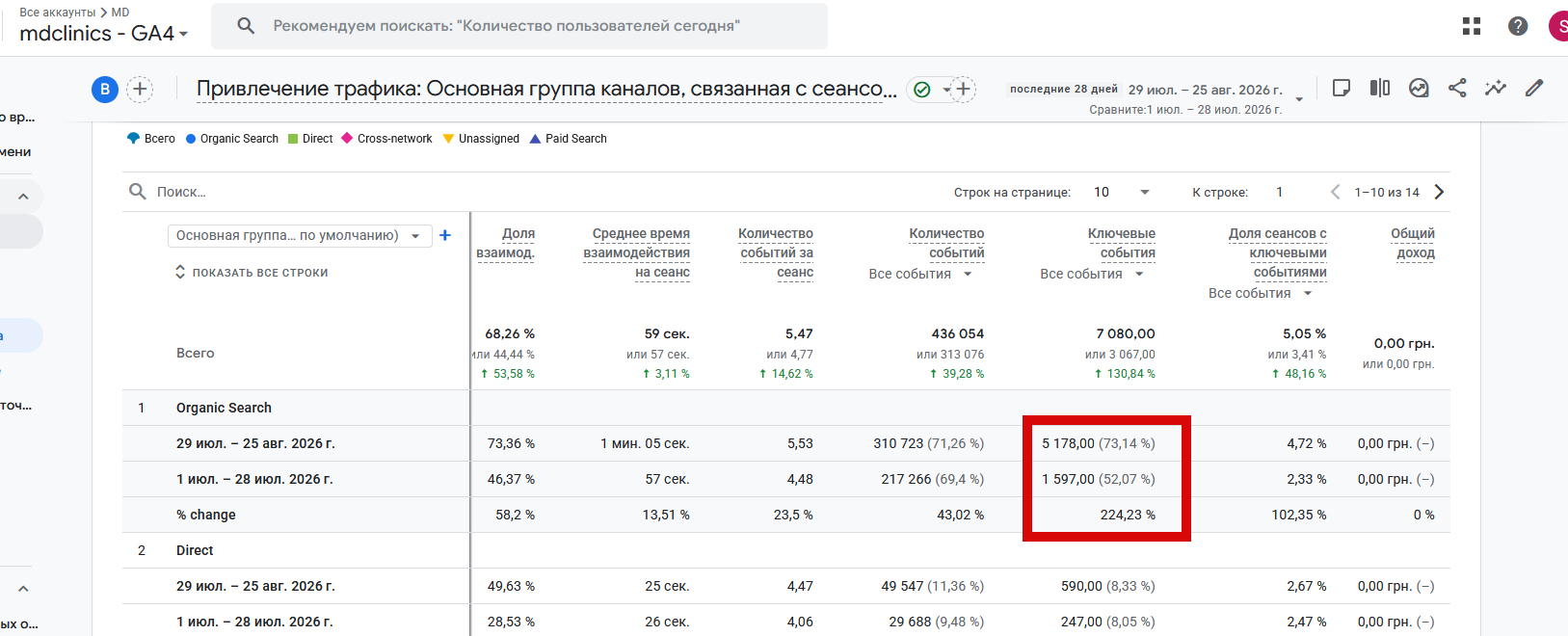Click the 5 178,00 (73,14 %) cell
This screenshot has width=1568, height=636.
coord(1098,443)
